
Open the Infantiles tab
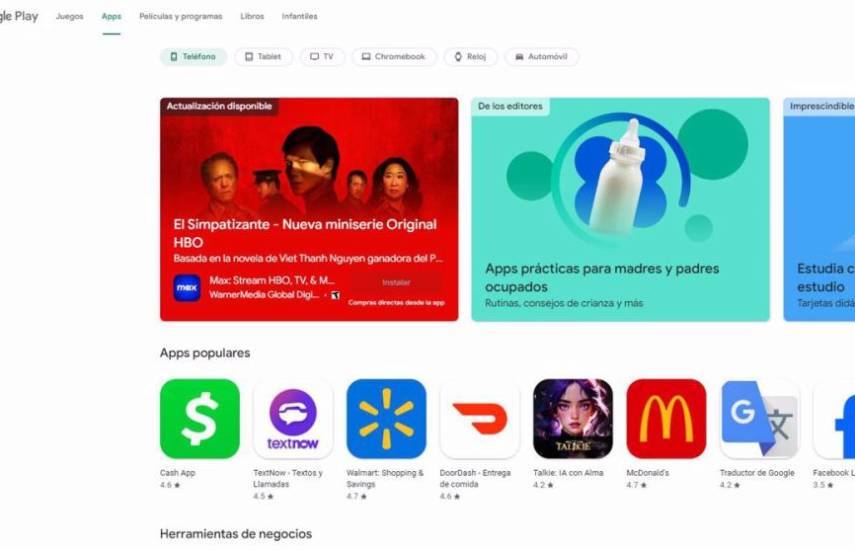coord(299,16)
